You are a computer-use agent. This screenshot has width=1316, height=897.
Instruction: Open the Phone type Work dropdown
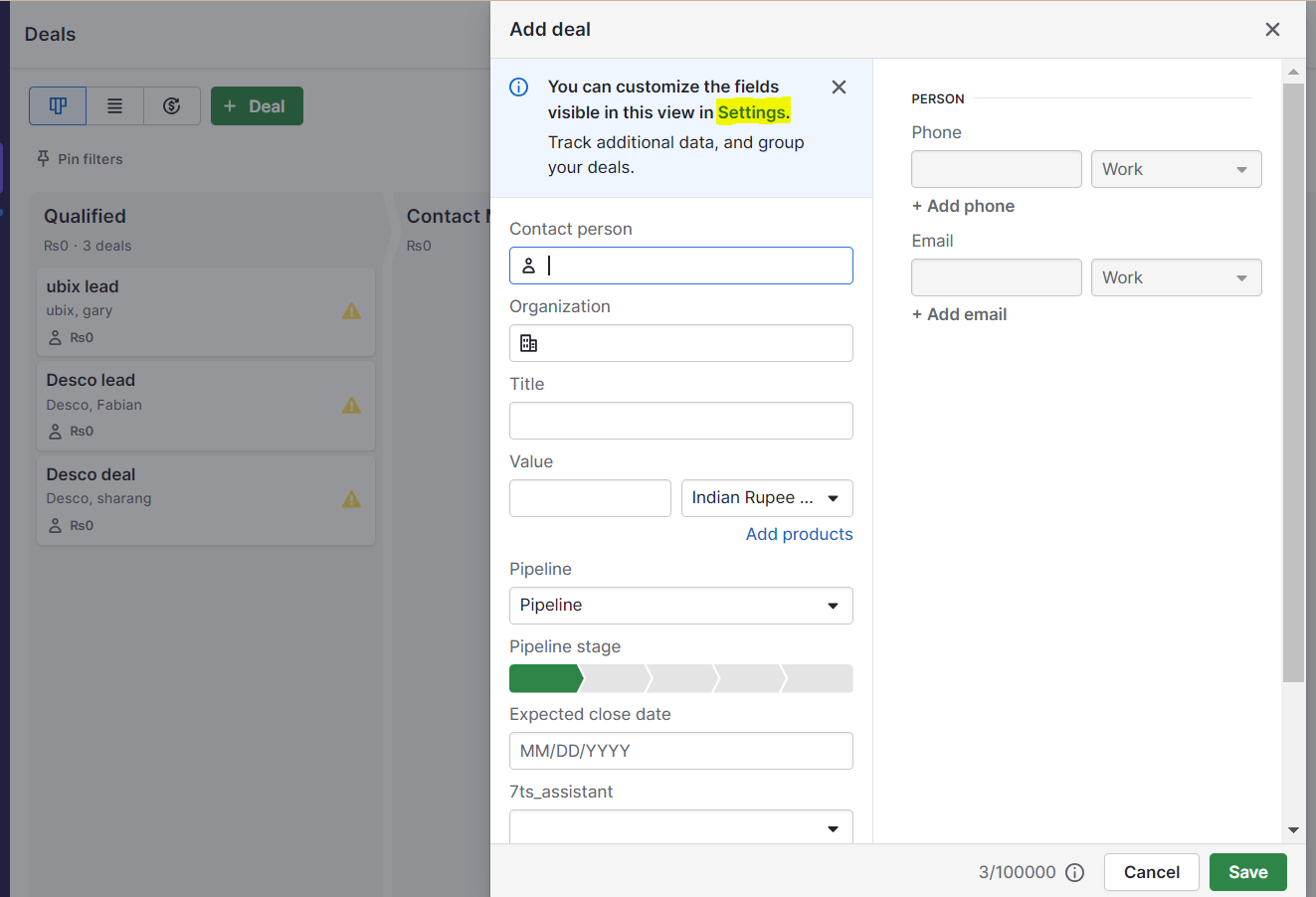pyautogui.click(x=1176, y=169)
